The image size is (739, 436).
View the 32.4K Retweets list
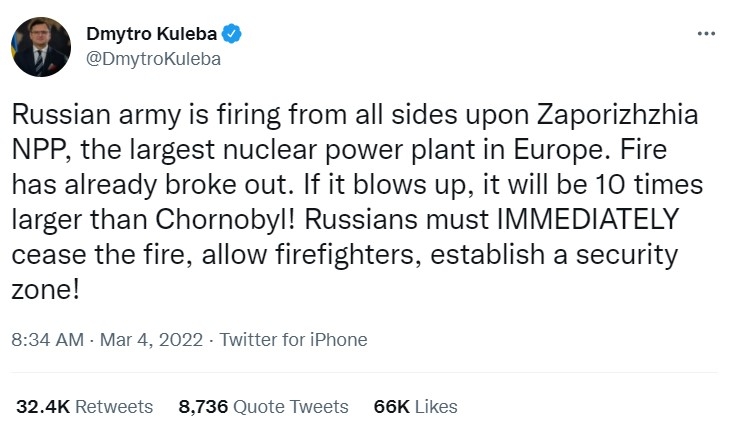coord(85,406)
